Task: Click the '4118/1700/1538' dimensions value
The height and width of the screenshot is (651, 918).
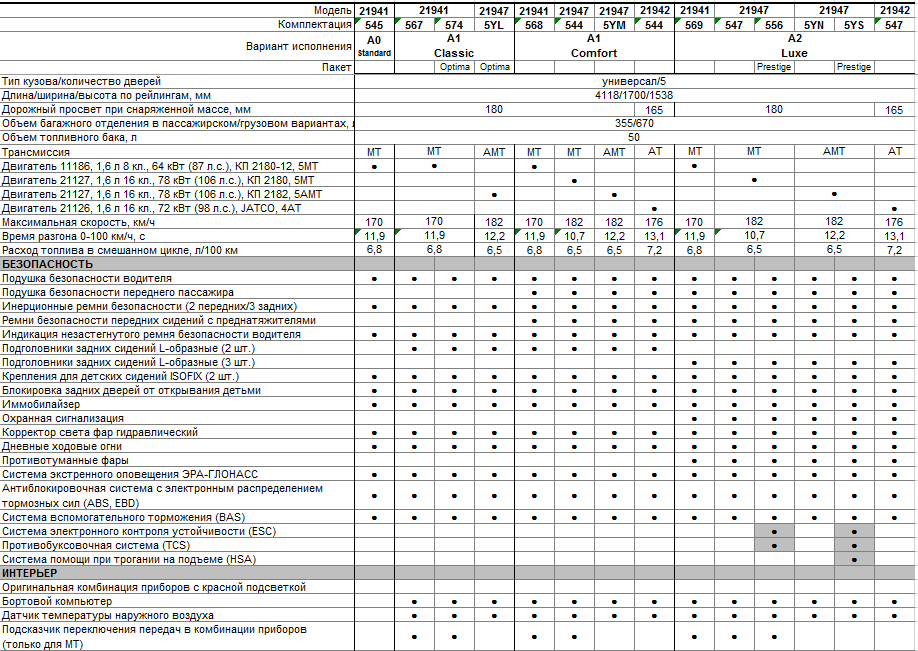Action: 634,95
